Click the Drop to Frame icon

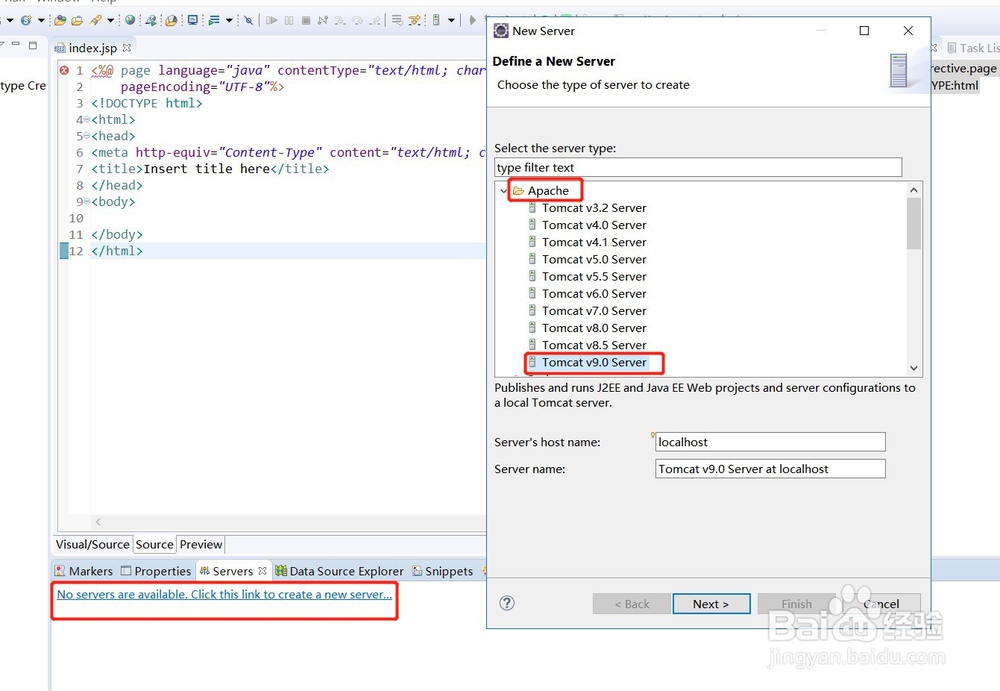pos(397,20)
